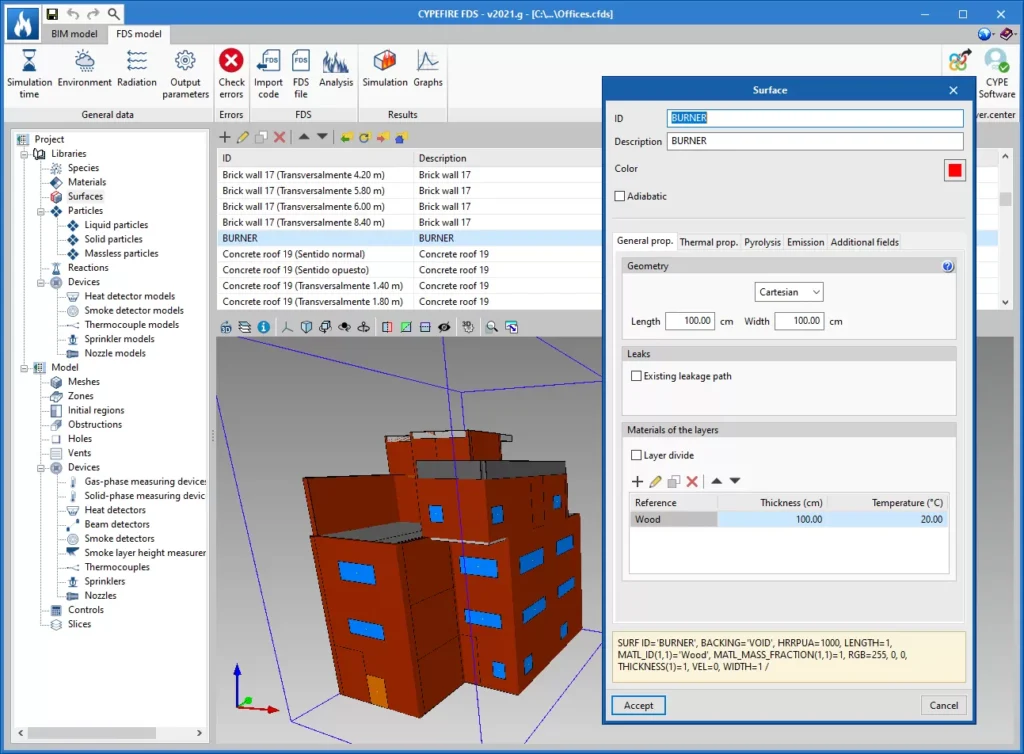Click the Length input field

690,321
